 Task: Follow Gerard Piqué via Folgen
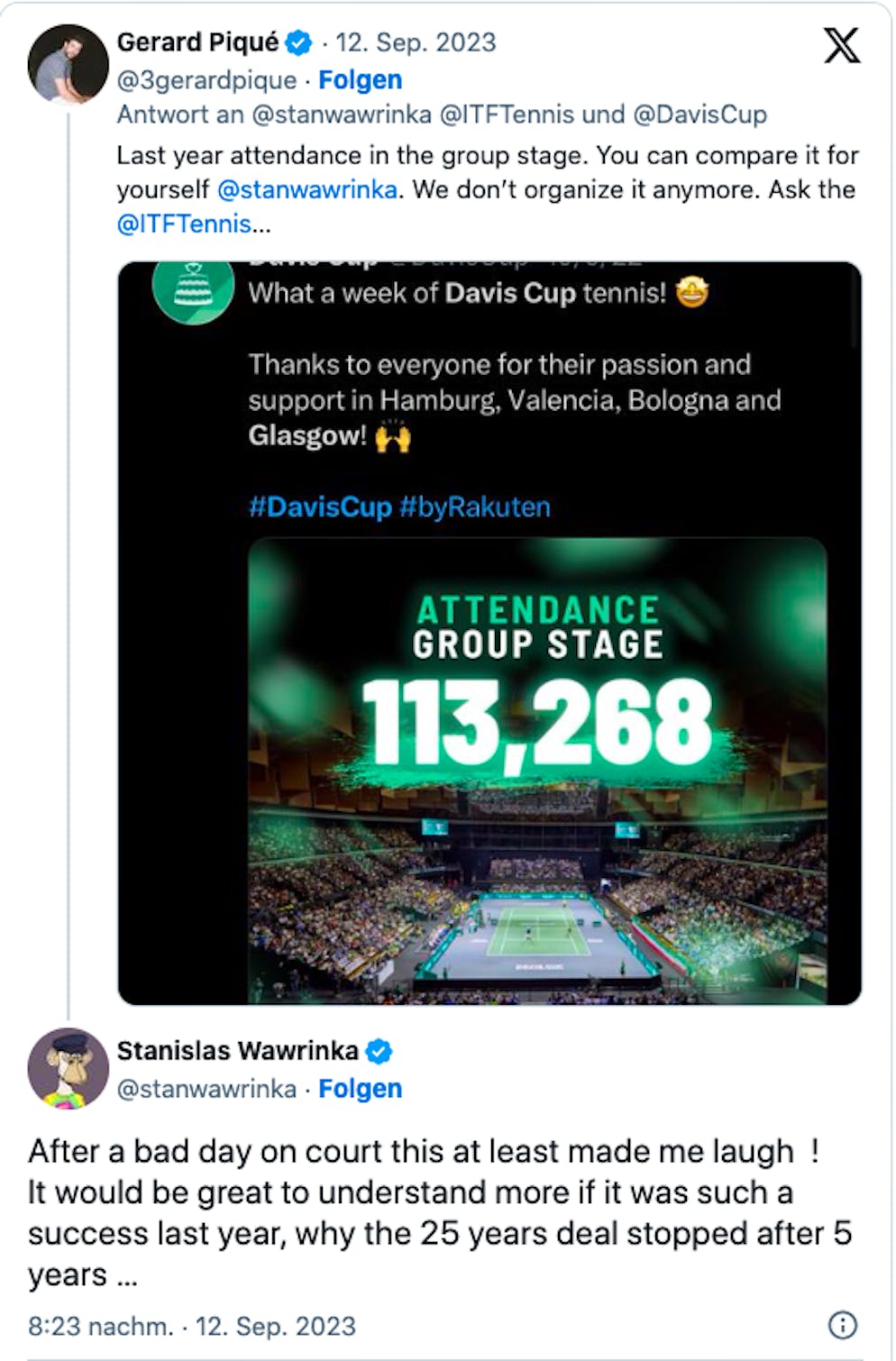[361, 80]
